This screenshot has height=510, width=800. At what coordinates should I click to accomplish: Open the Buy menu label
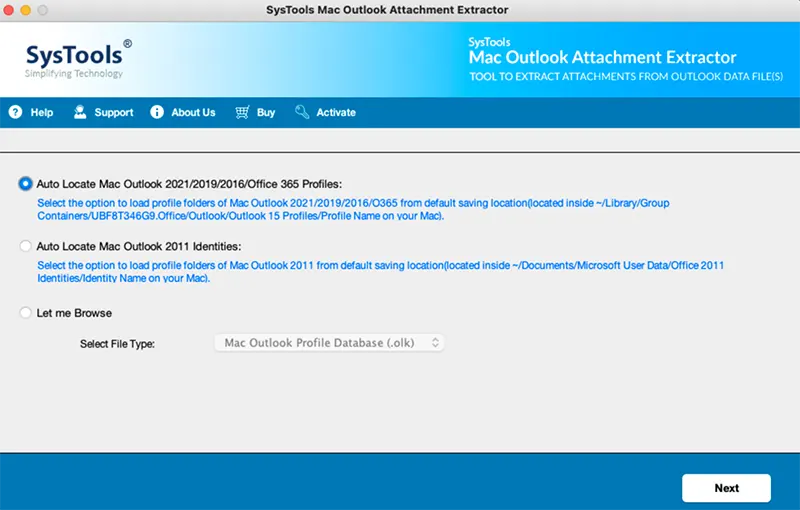pyautogui.click(x=266, y=113)
